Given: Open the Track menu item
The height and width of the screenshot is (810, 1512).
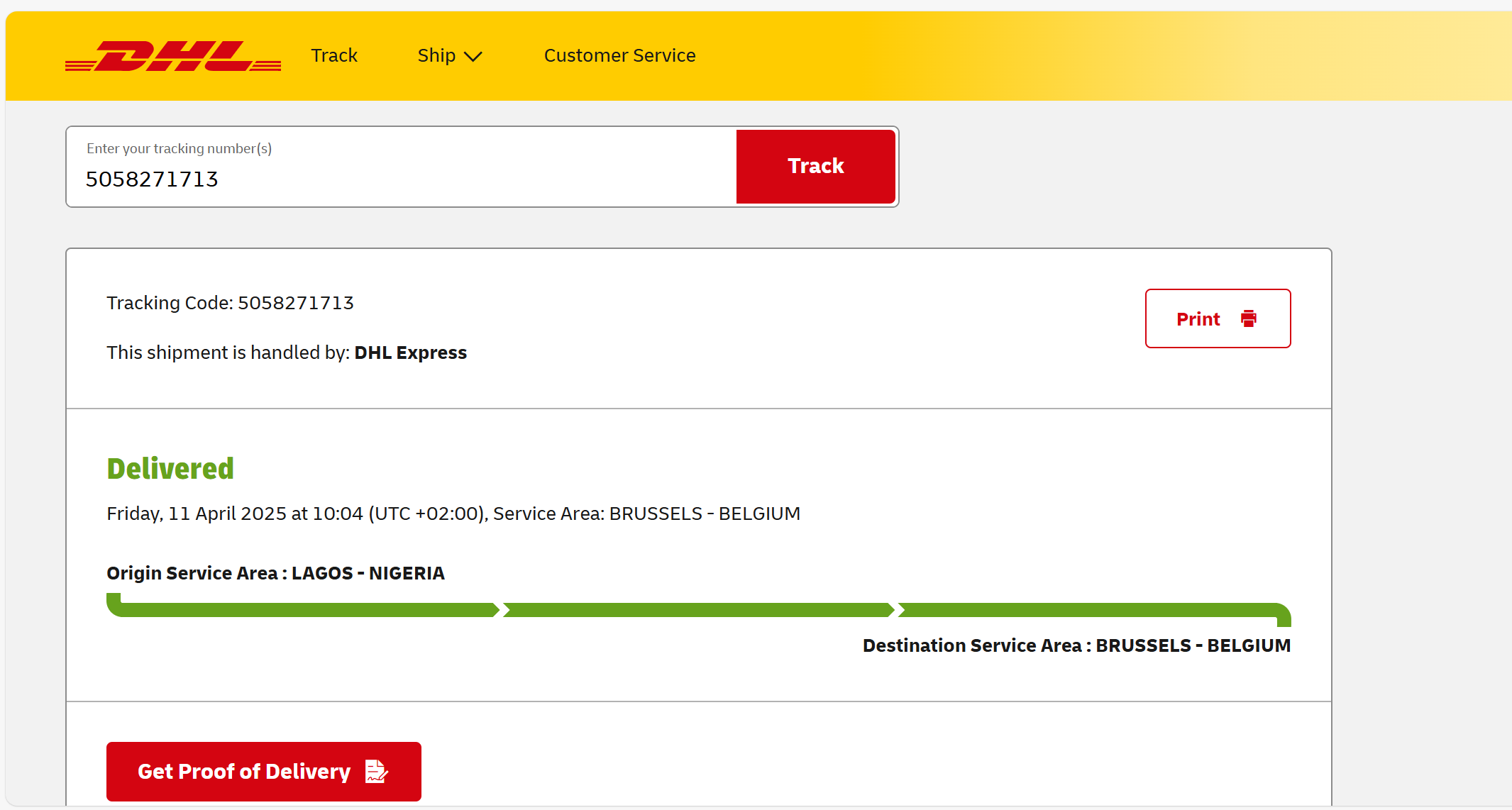Looking at the screenshot, I should (x=334, y=55).
